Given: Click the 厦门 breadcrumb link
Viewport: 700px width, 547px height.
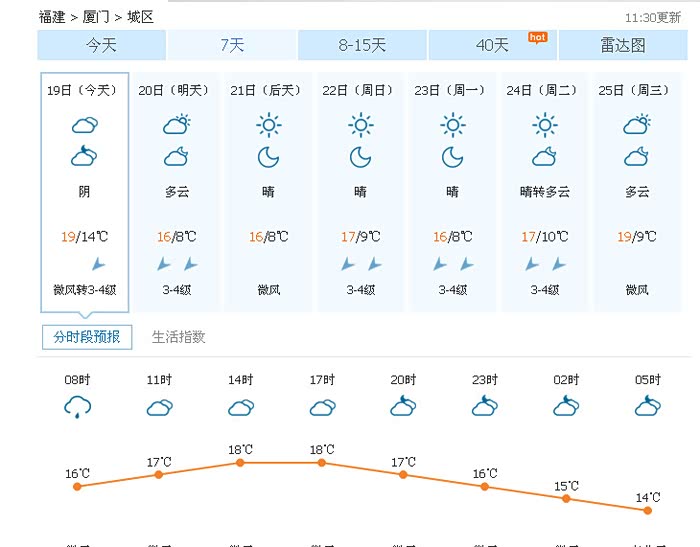Looking at the screenshot, I should 97,17.
